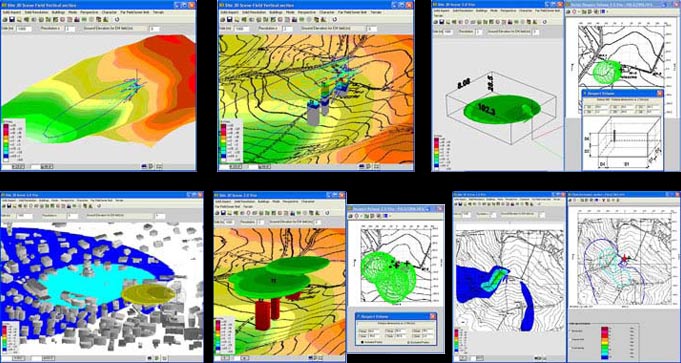Screen dimensions: 681x363
Task: Click the floppy-disk save icon in the red terrain relief window
Action: (x=12, y=20)
